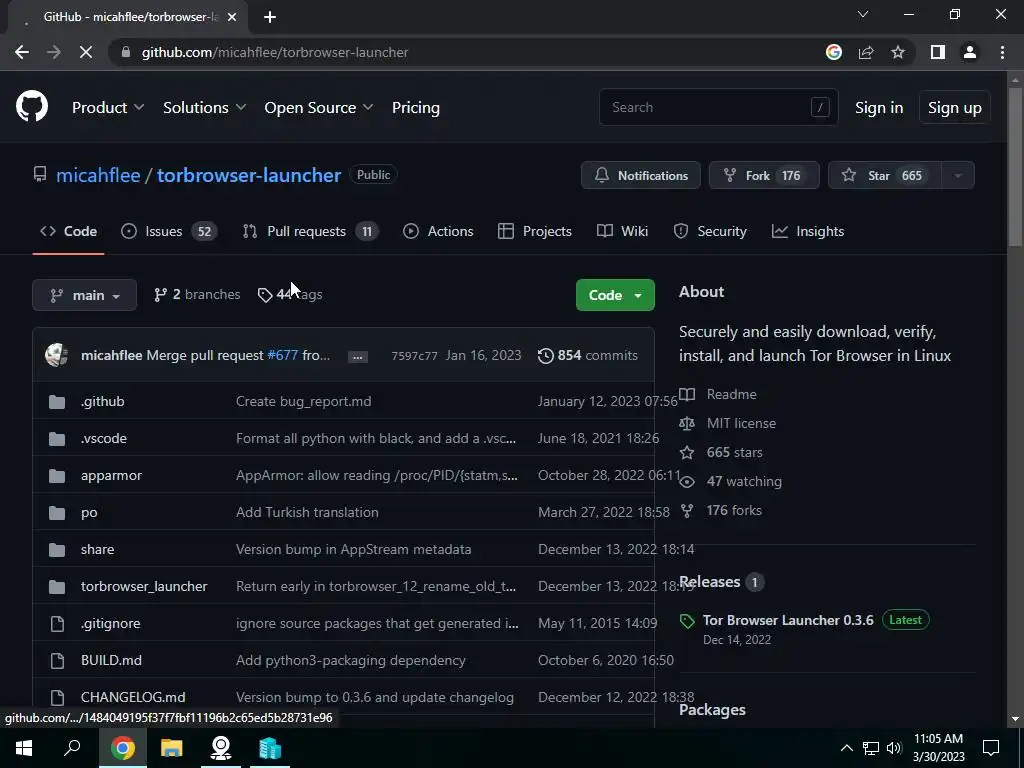Open the apparmor folder
Viewport: 1024px width, 768px height.
click(x=111, y=475)
